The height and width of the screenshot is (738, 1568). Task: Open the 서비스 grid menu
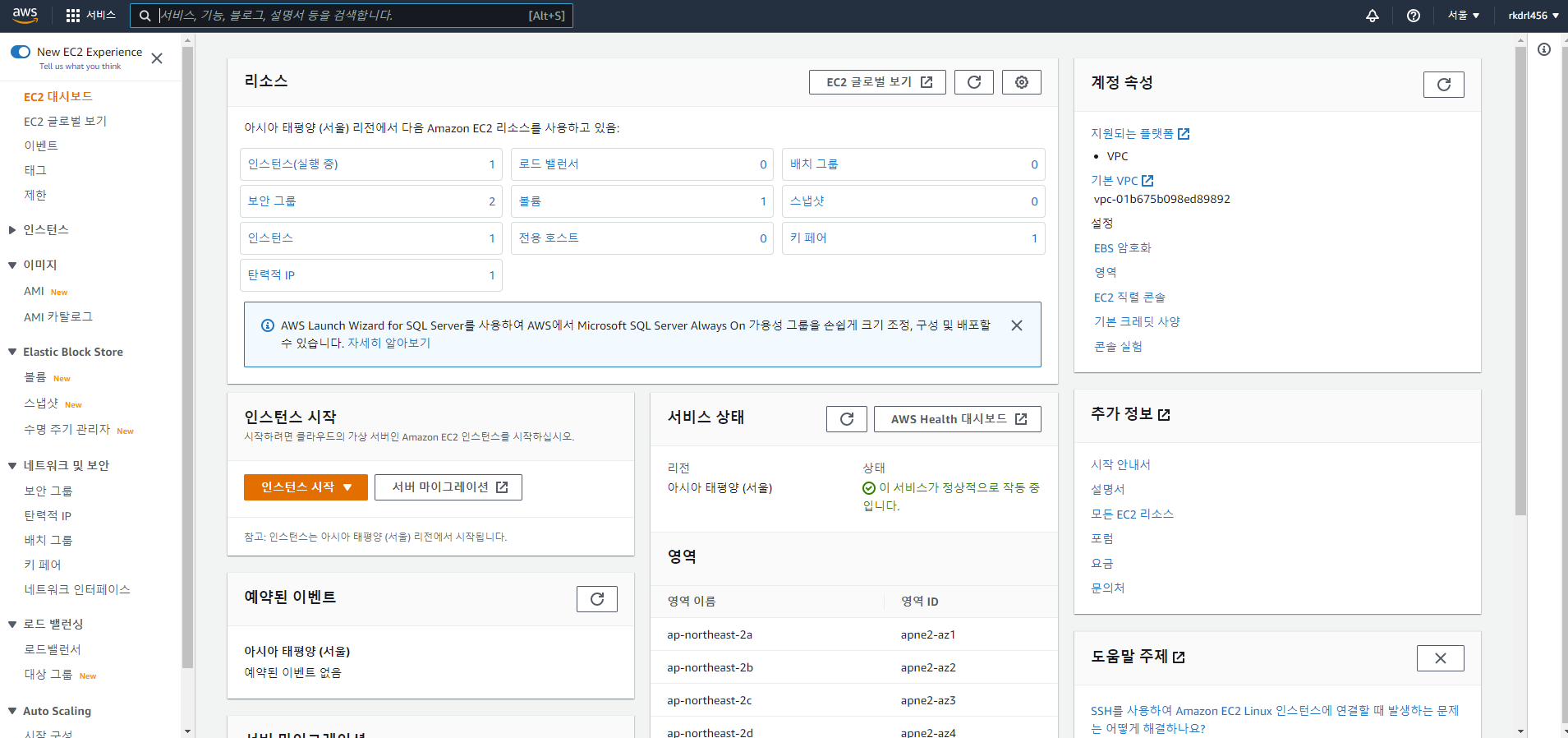click(x=90, y=15)
